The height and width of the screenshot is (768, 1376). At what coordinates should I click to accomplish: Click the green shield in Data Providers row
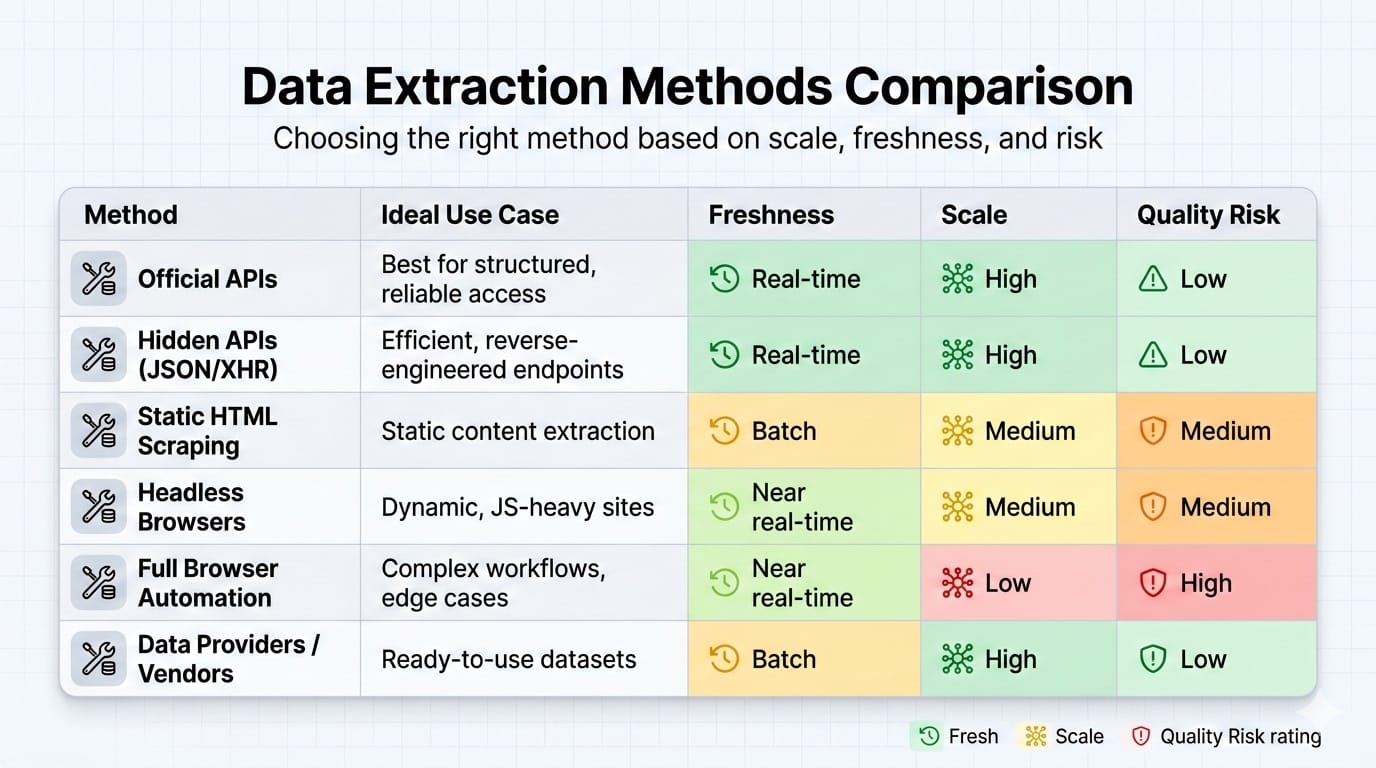click(1153, 659)
